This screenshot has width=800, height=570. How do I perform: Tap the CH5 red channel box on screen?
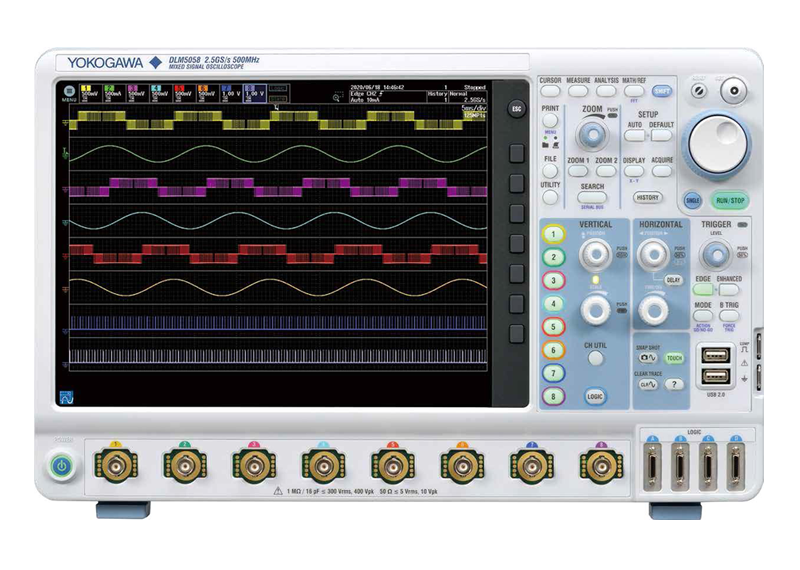pos(184,93)
